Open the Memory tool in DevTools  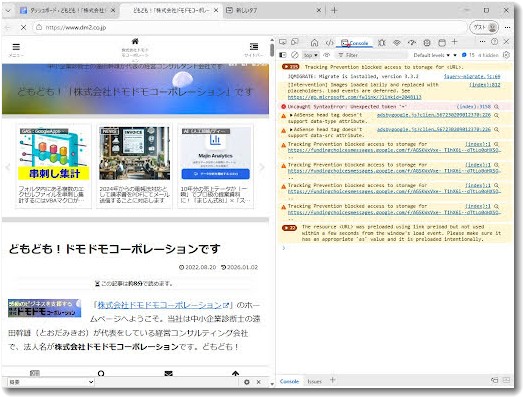427,43
